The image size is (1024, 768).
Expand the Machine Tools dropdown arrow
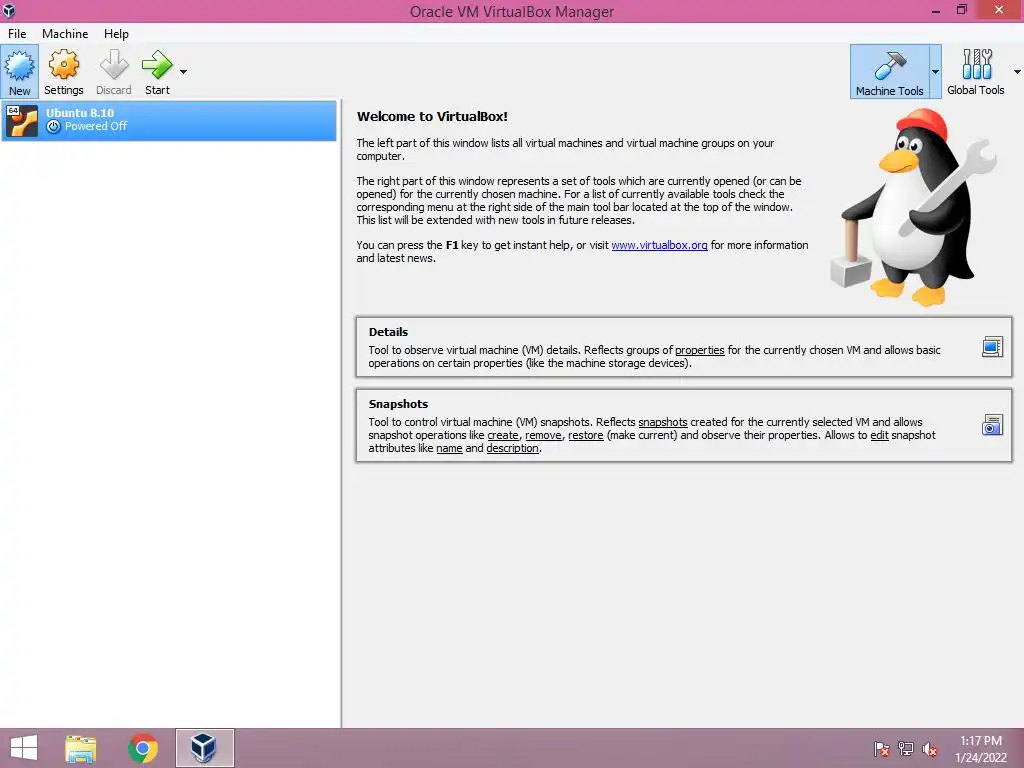pos(935,72)
